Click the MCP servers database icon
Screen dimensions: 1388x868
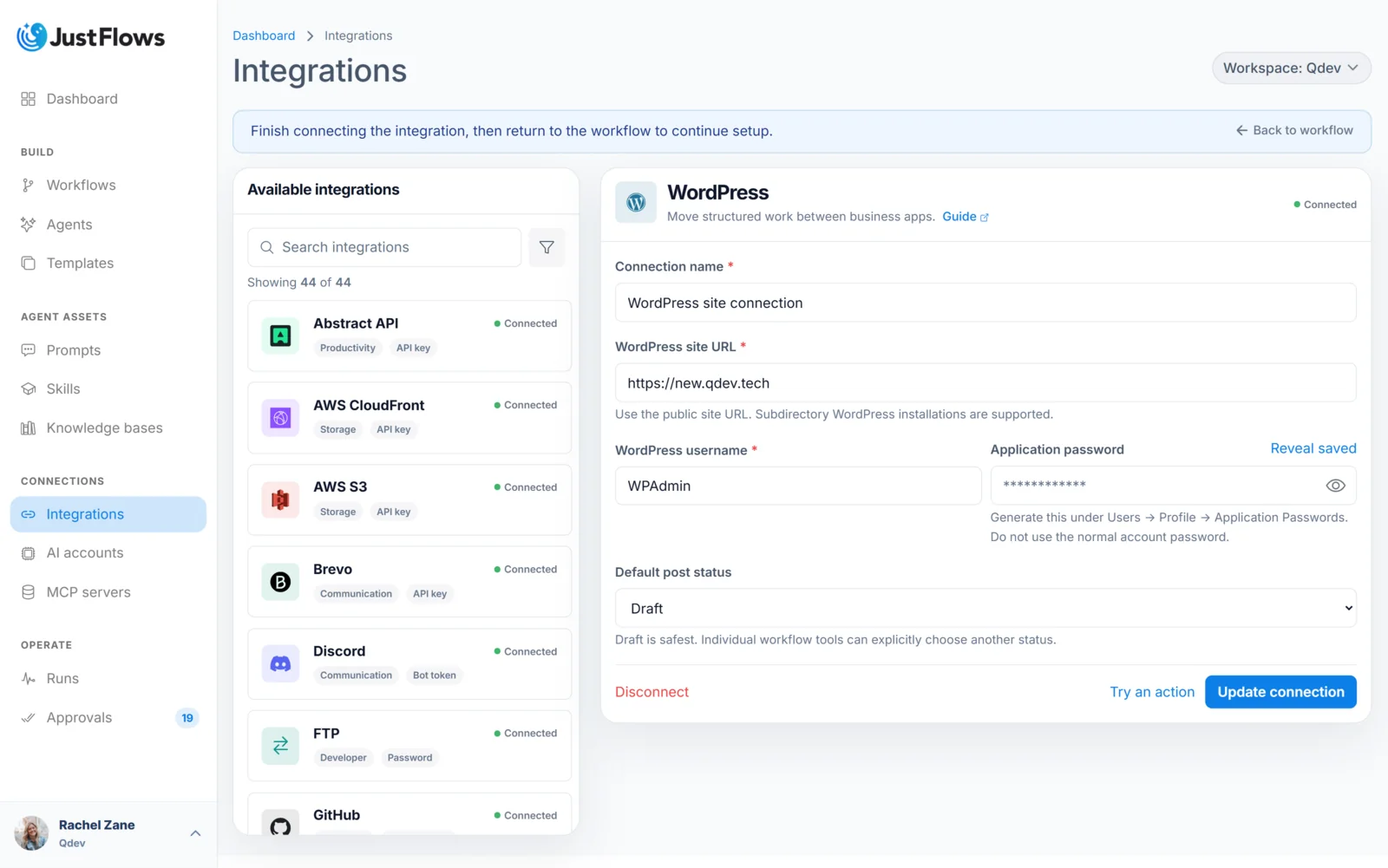28,592
